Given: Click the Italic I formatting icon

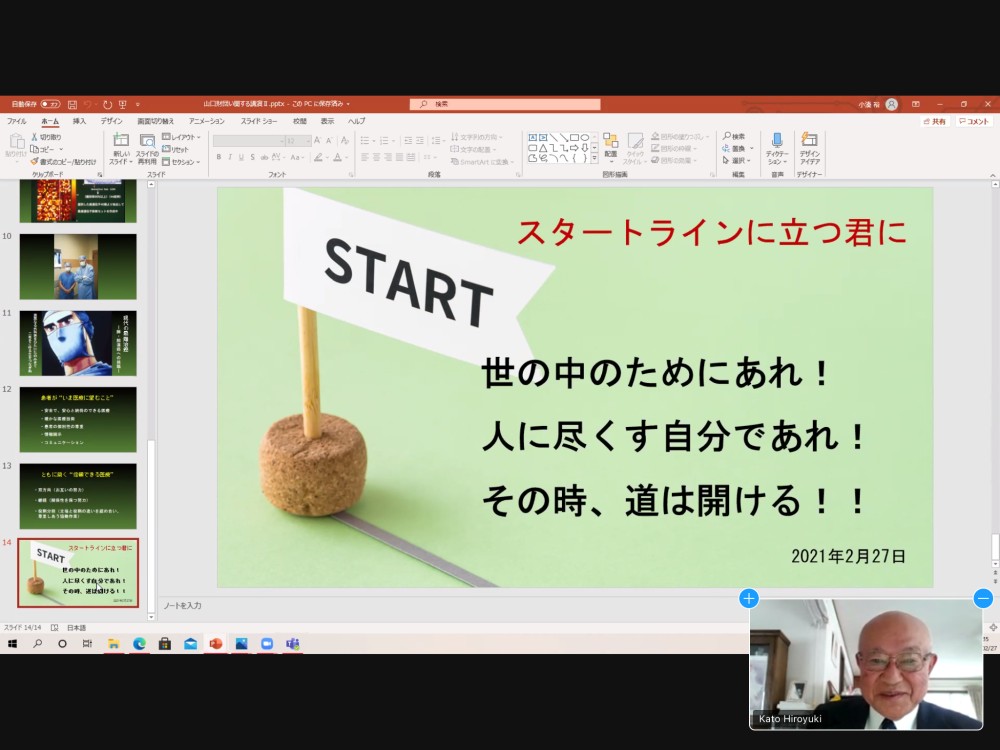Looking at the screenshot, I should 230,157.
